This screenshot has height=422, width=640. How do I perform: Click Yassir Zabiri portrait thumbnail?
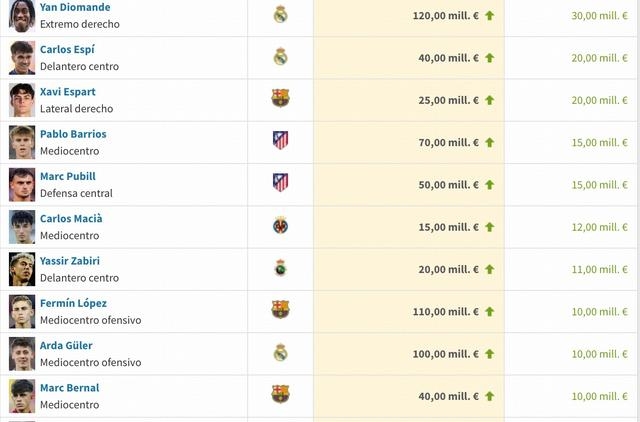[x=22, y=269]
